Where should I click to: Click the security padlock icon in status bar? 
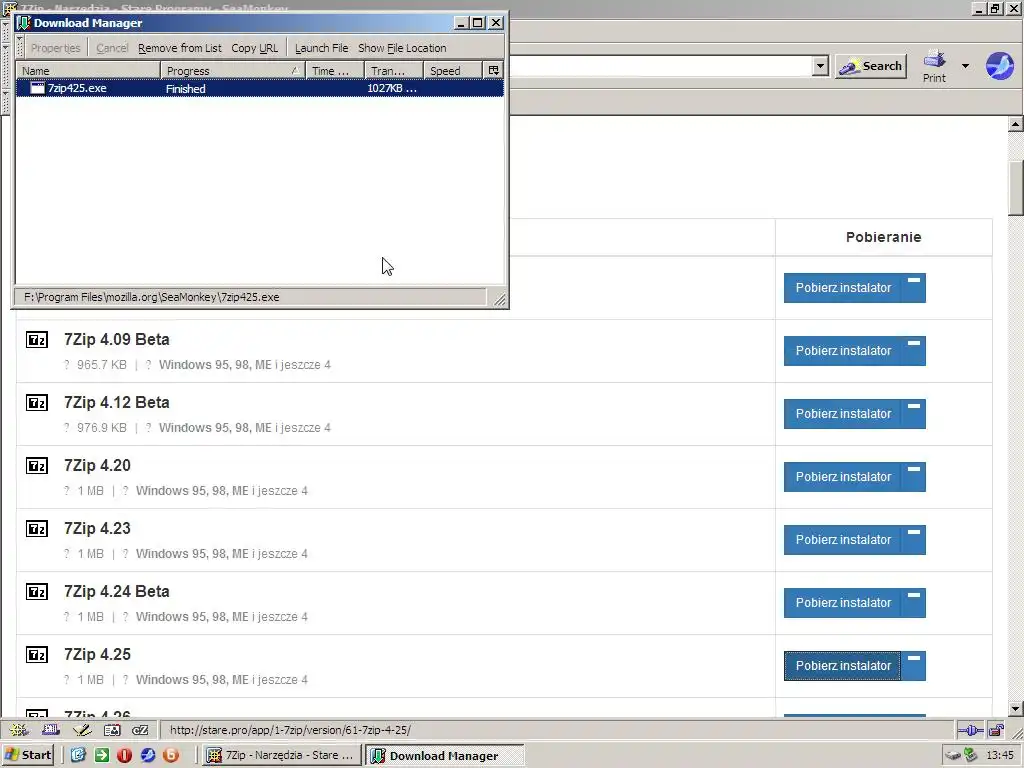pos(996,730)
